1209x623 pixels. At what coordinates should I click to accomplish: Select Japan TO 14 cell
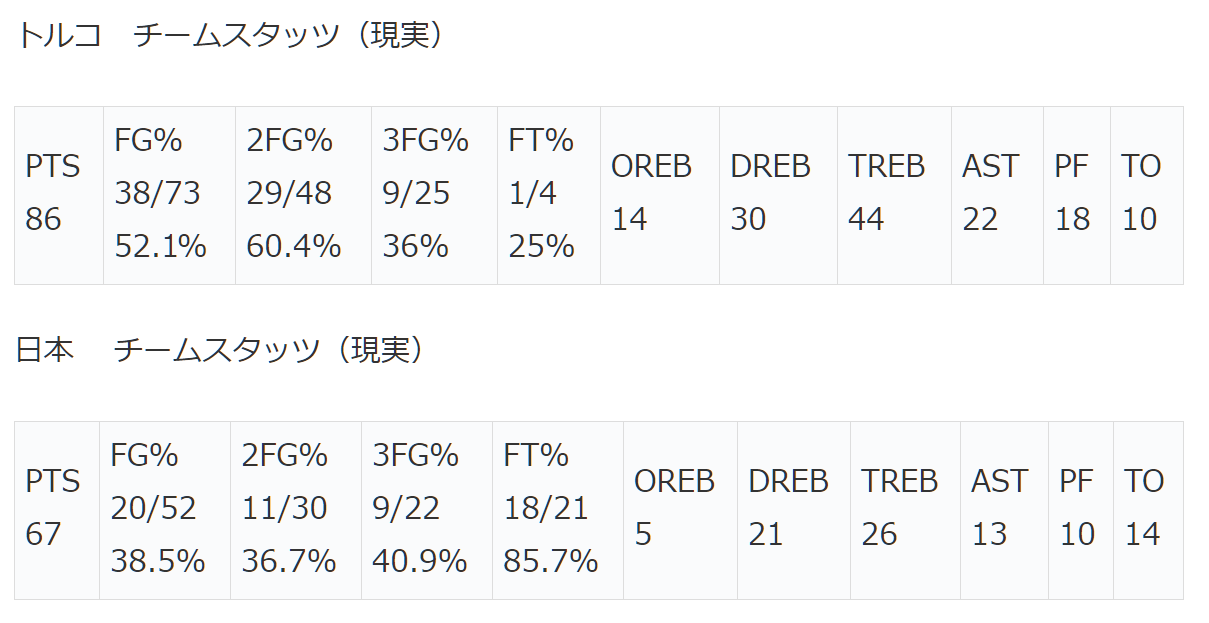pos(1149,510)
